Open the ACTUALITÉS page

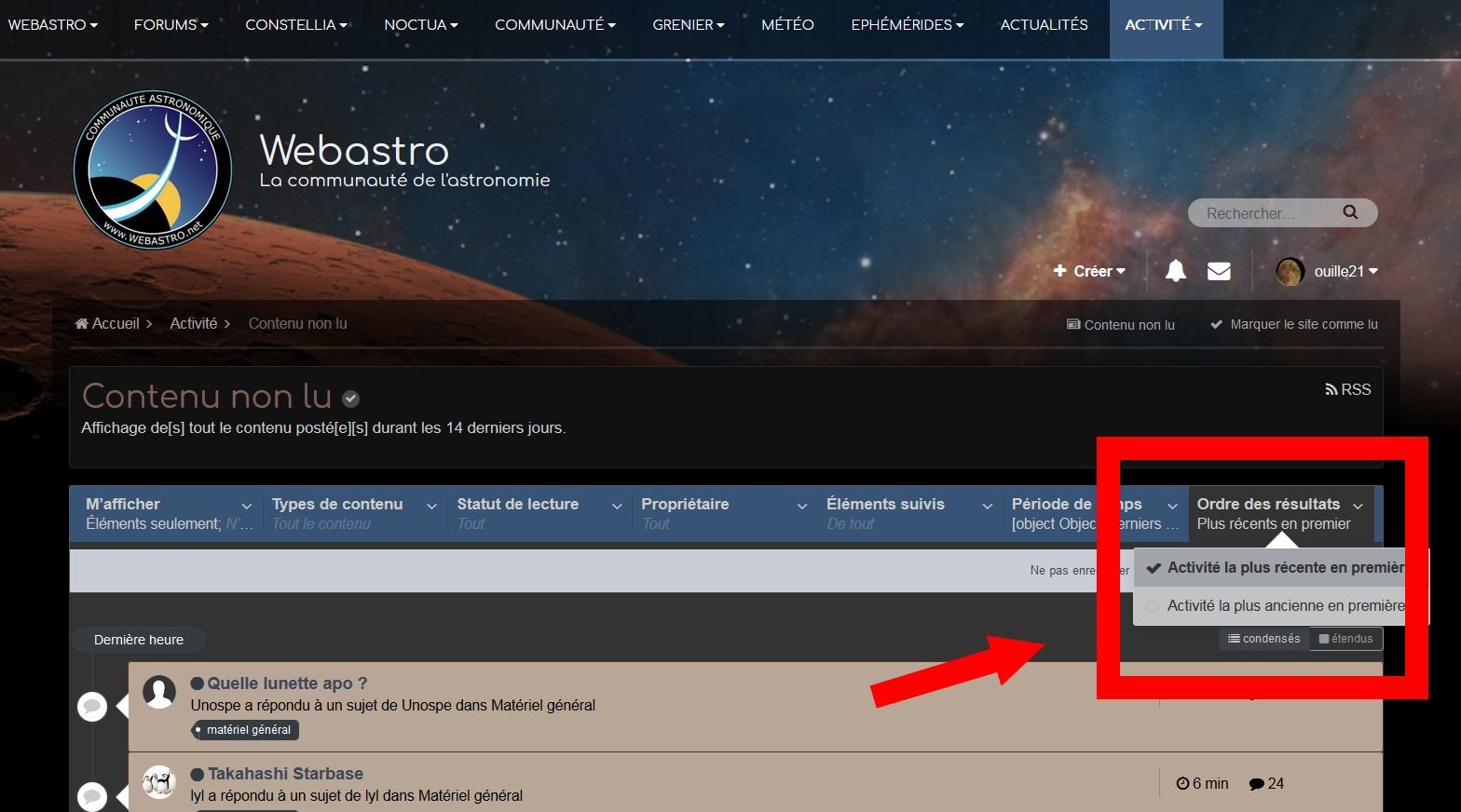click(x=1045, y=25)
